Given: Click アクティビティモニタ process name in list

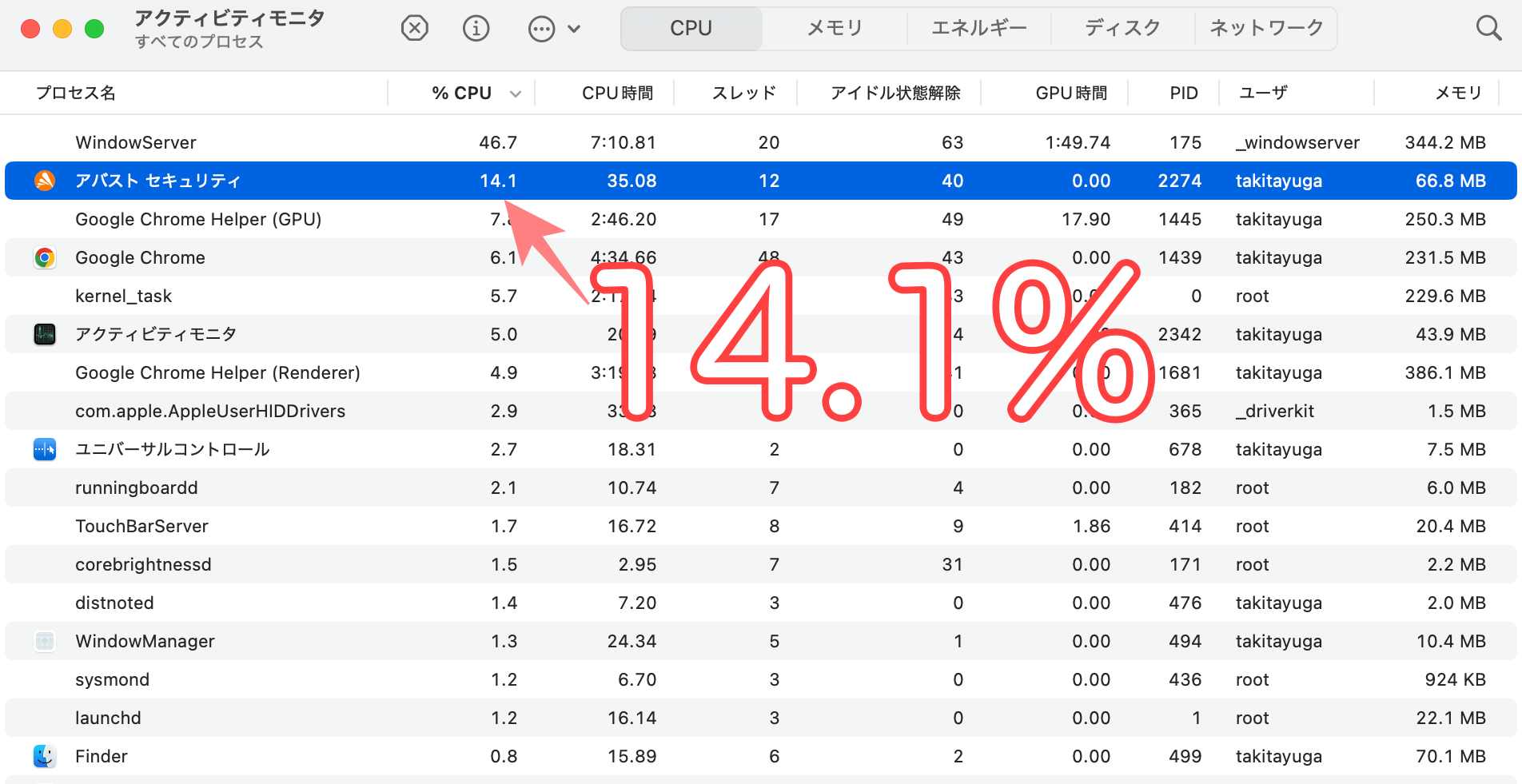Looking at the screenshot, I should tap(156, 334).
